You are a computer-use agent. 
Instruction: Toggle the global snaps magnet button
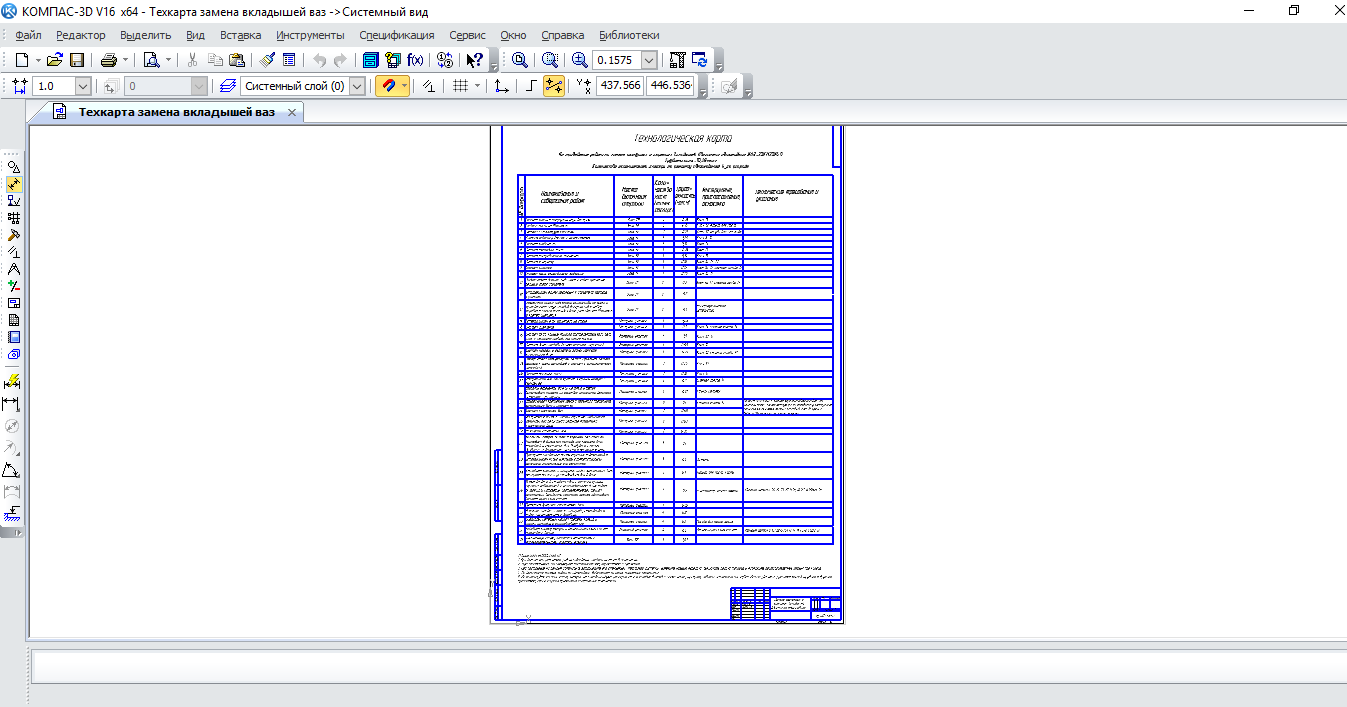[388, 86]
